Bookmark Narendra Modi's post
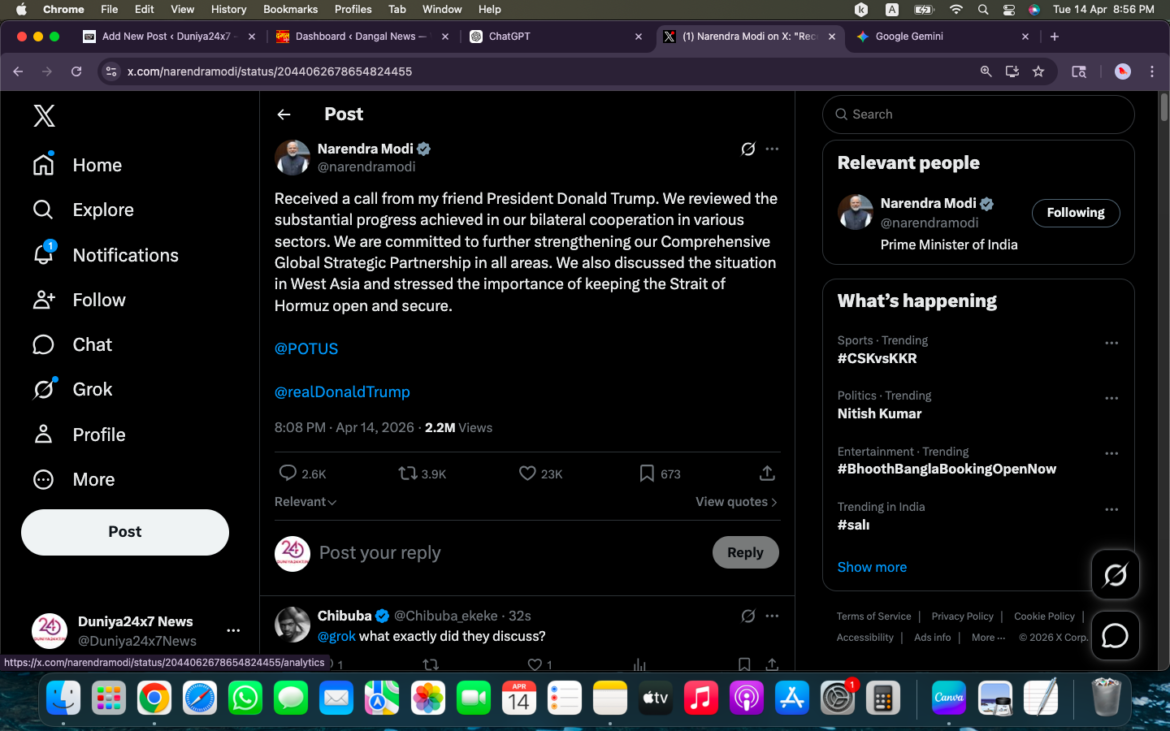1170x731 pixels. tap(647, 473)
